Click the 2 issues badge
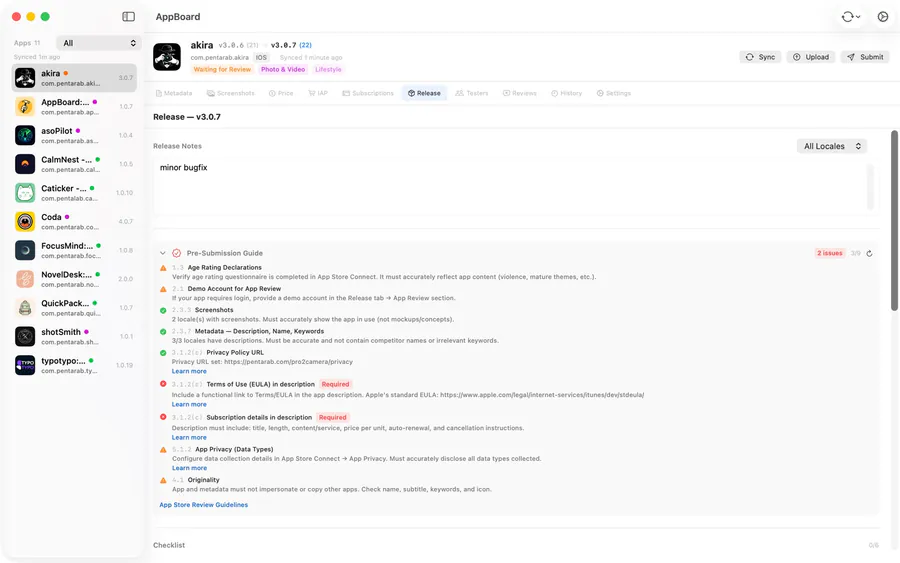 pyautogui.click(x=830, y=253)
